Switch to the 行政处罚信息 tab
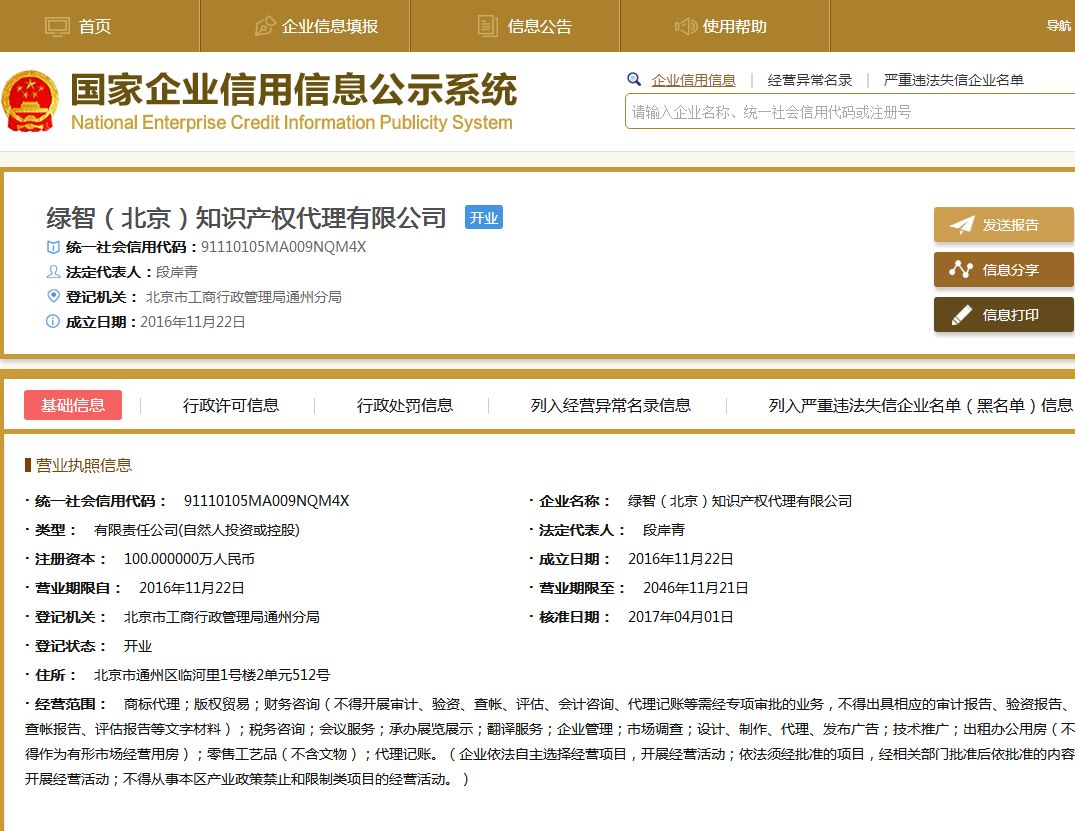Viewport: 1075px width, 831px height. (405, 405)
